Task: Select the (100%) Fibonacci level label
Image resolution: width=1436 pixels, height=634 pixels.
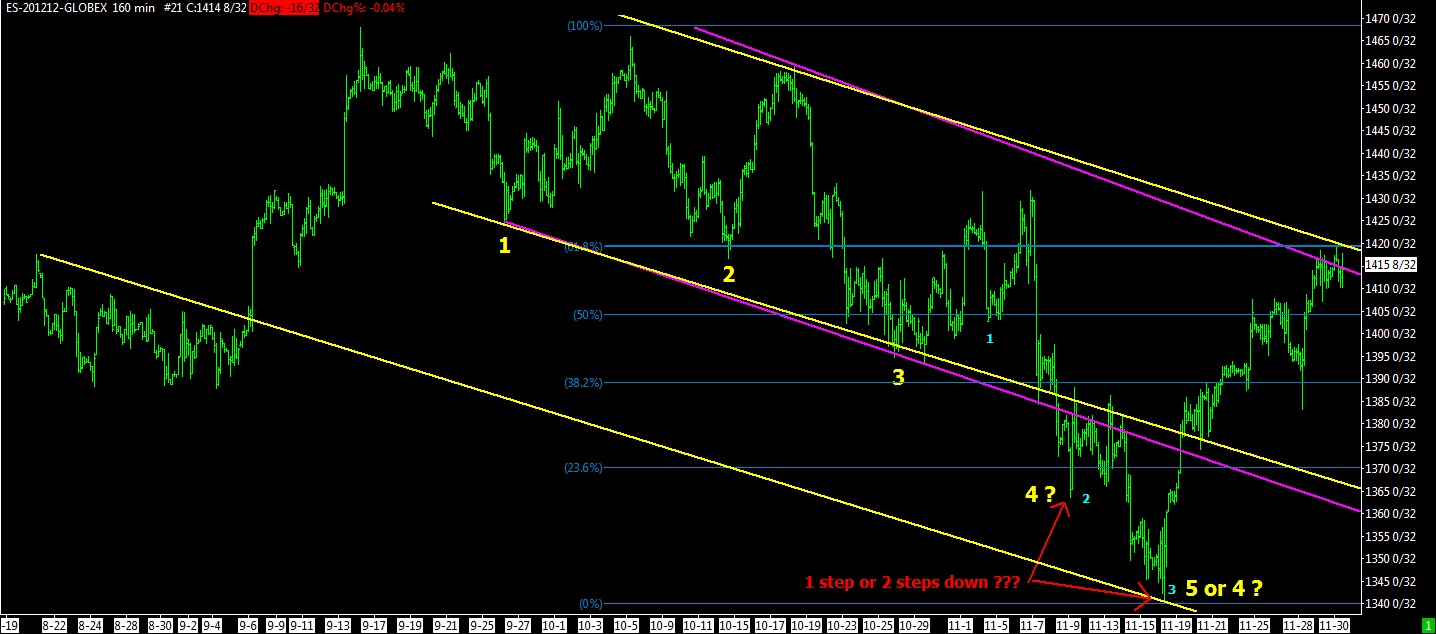Action: (584, 26)
